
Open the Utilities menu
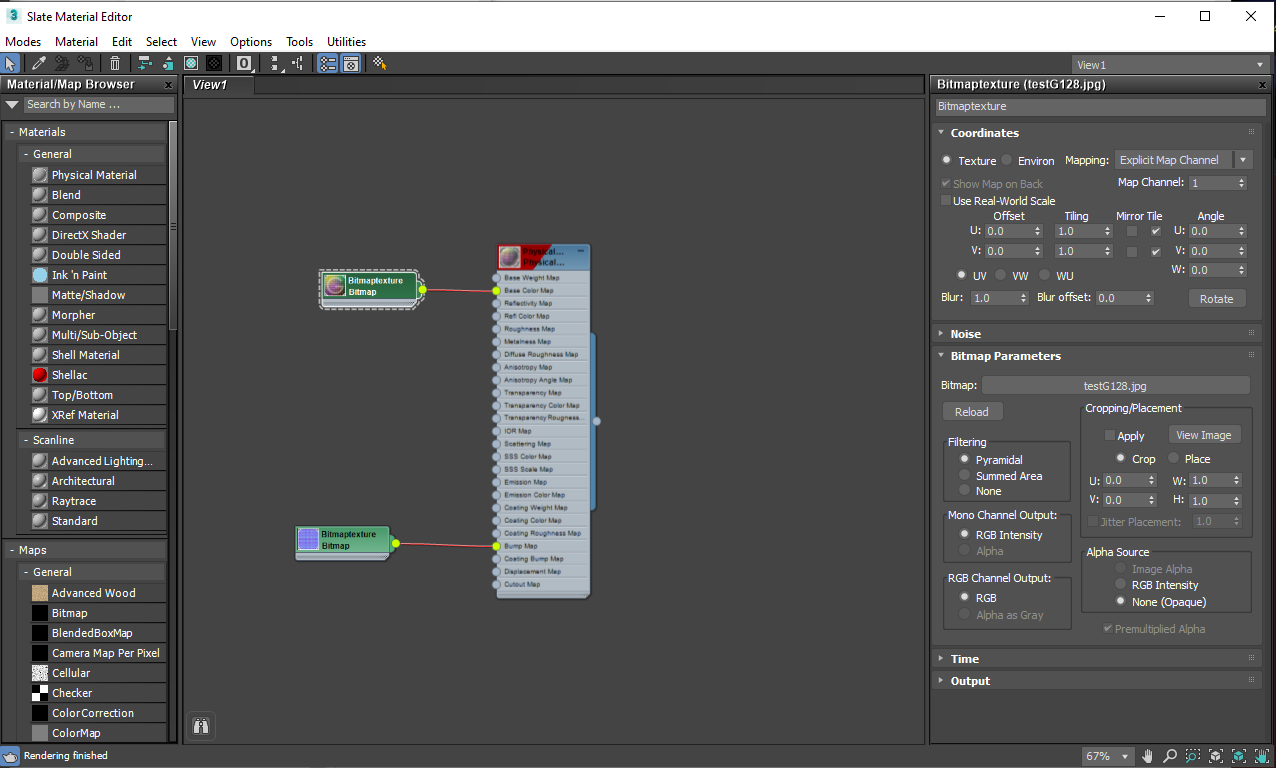(x=346, y=42)
